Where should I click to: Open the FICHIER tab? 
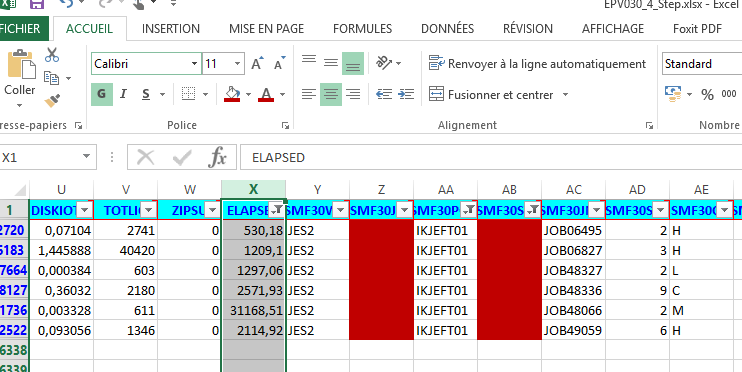[x=24, y=29]
